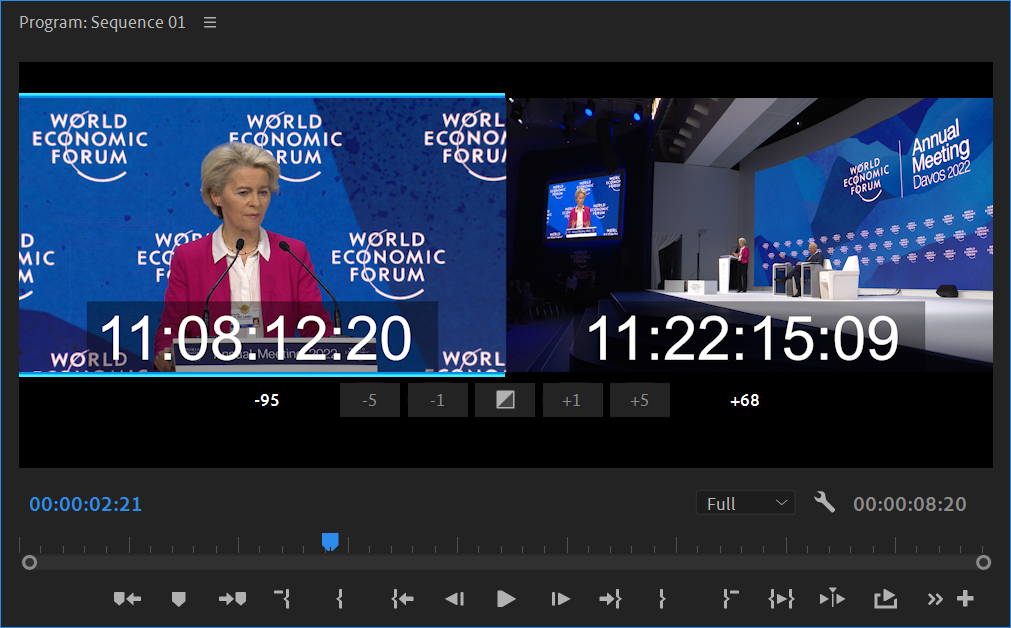The image size is (1011, 628).
Task: Step back one frame
Action: click(x=454, y=599)
